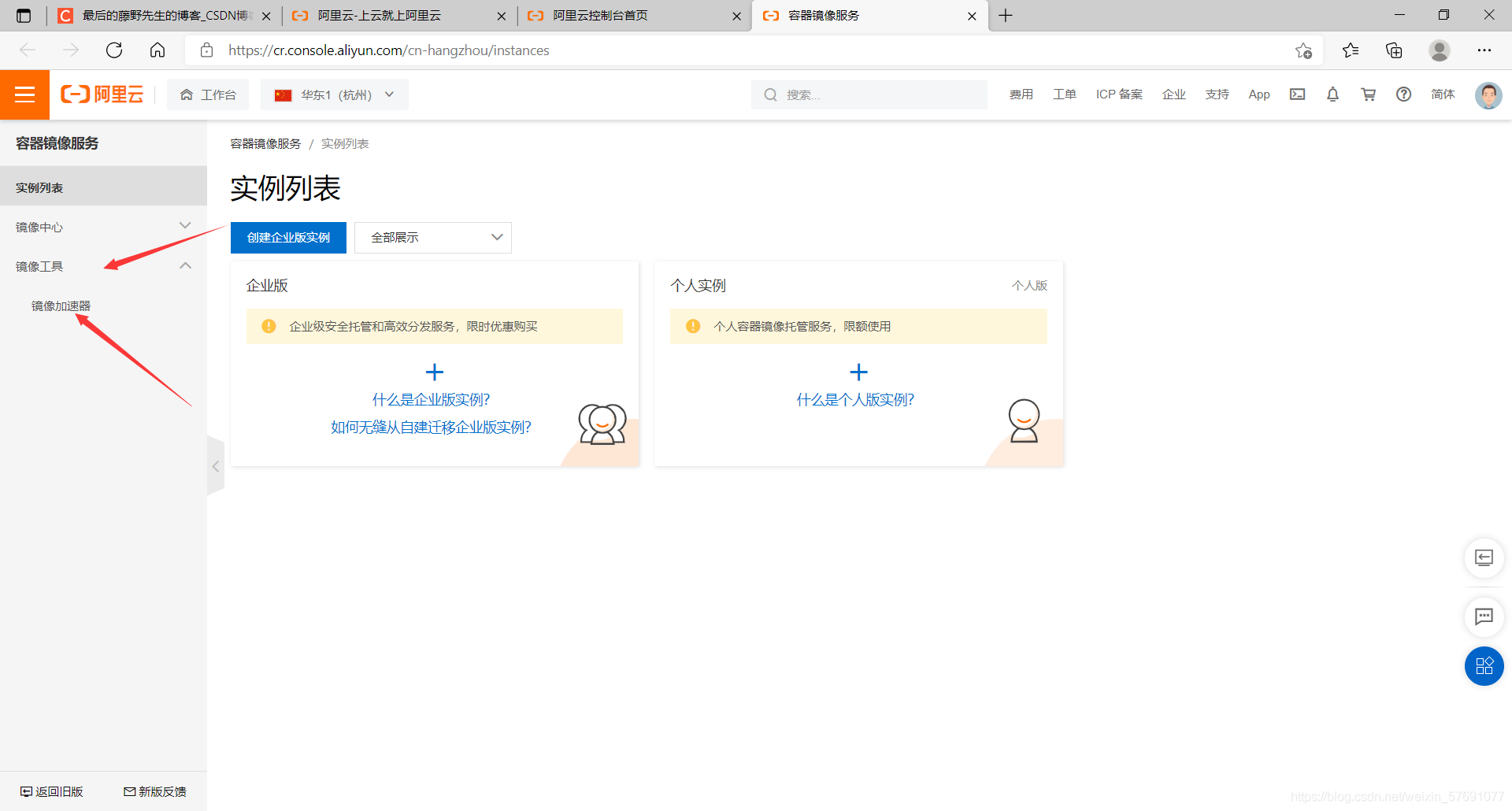
Task: Open 镜像加速器 in the sidebar
Action: click(x=61, y=306)
